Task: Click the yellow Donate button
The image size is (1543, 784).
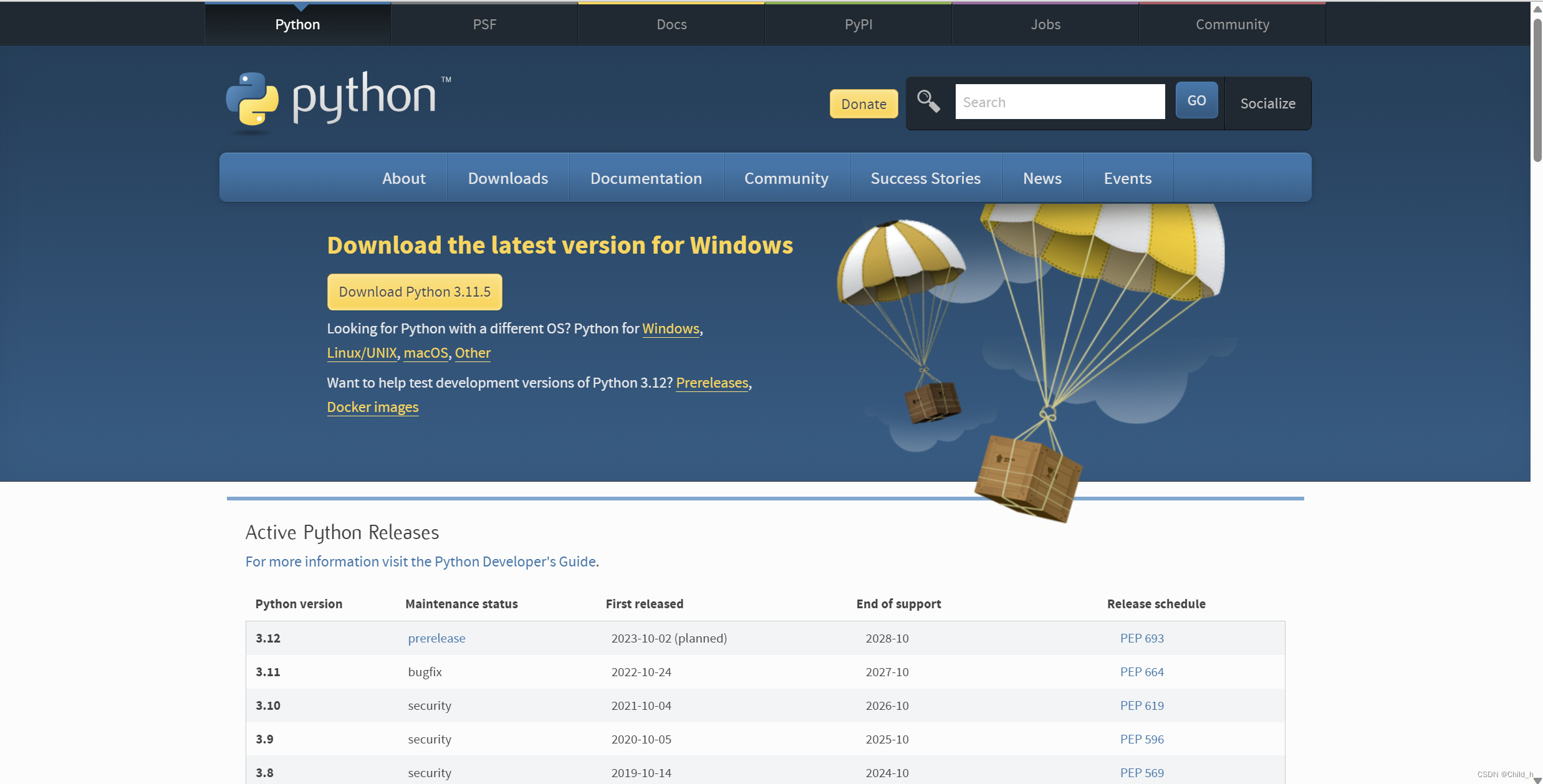Action: click(863, 104)
